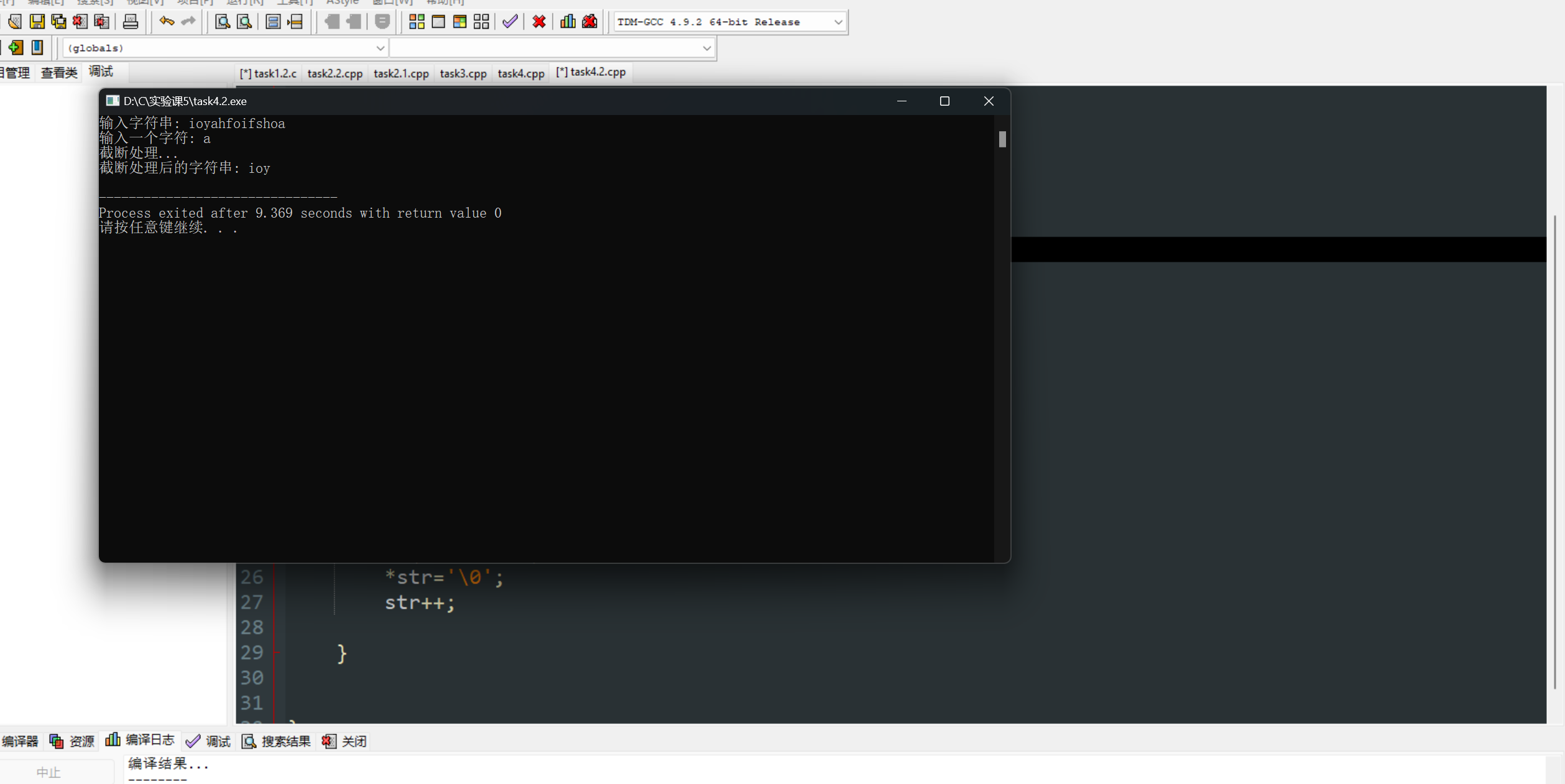Image resolution: width=1565 pixels, height=784 pixels.
Task: Click the console window vertical scrollbar thumb
Action: [x=1002, y=139]
